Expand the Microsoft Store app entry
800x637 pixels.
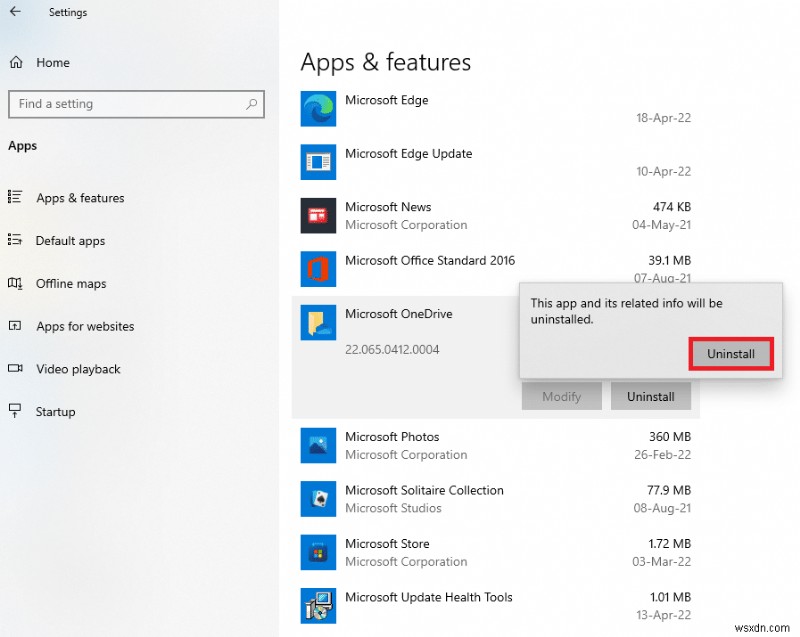pyautogui.click(x=450, y=552)
